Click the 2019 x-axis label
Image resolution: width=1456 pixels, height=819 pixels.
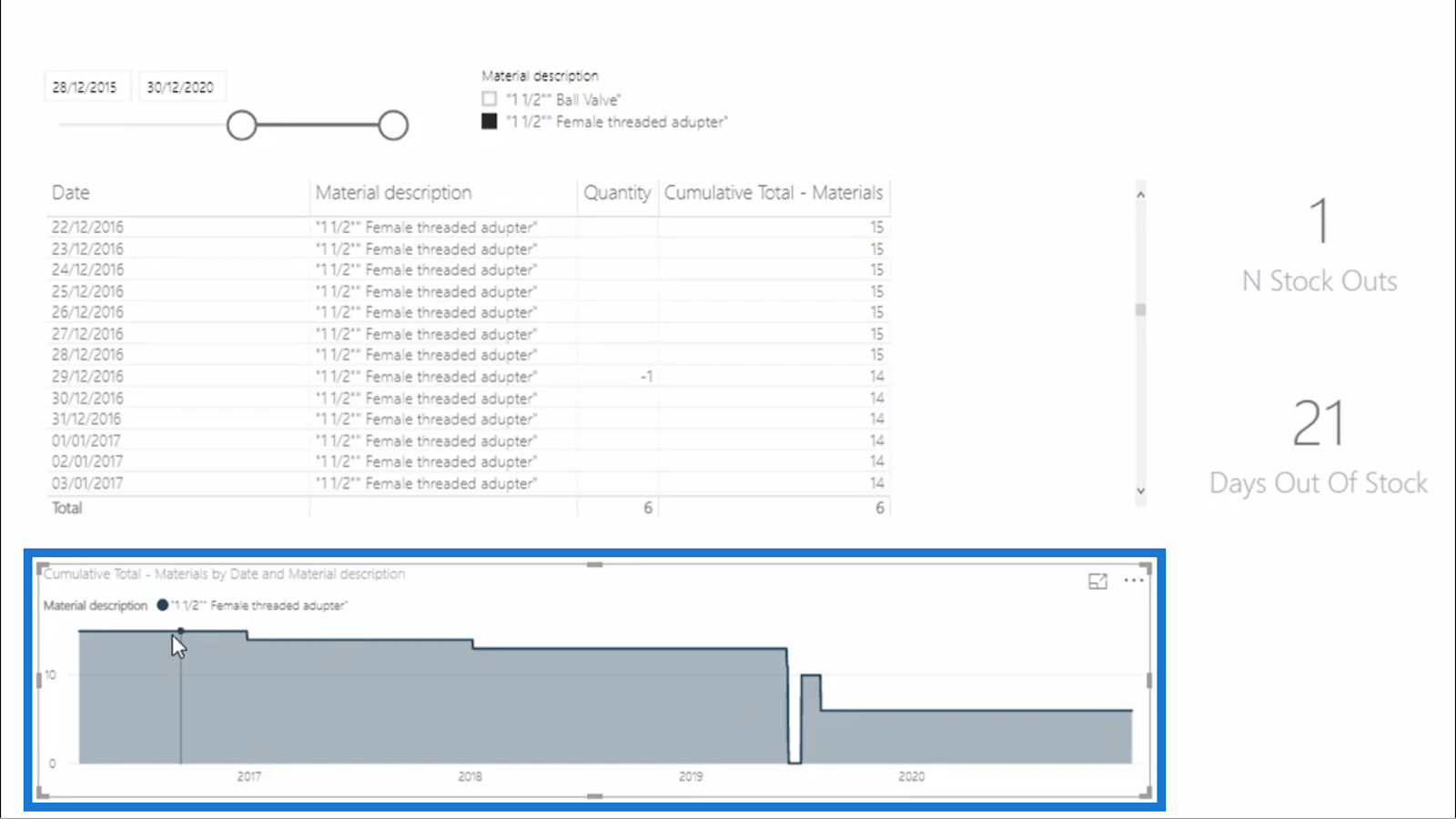[x=691, y=776]
